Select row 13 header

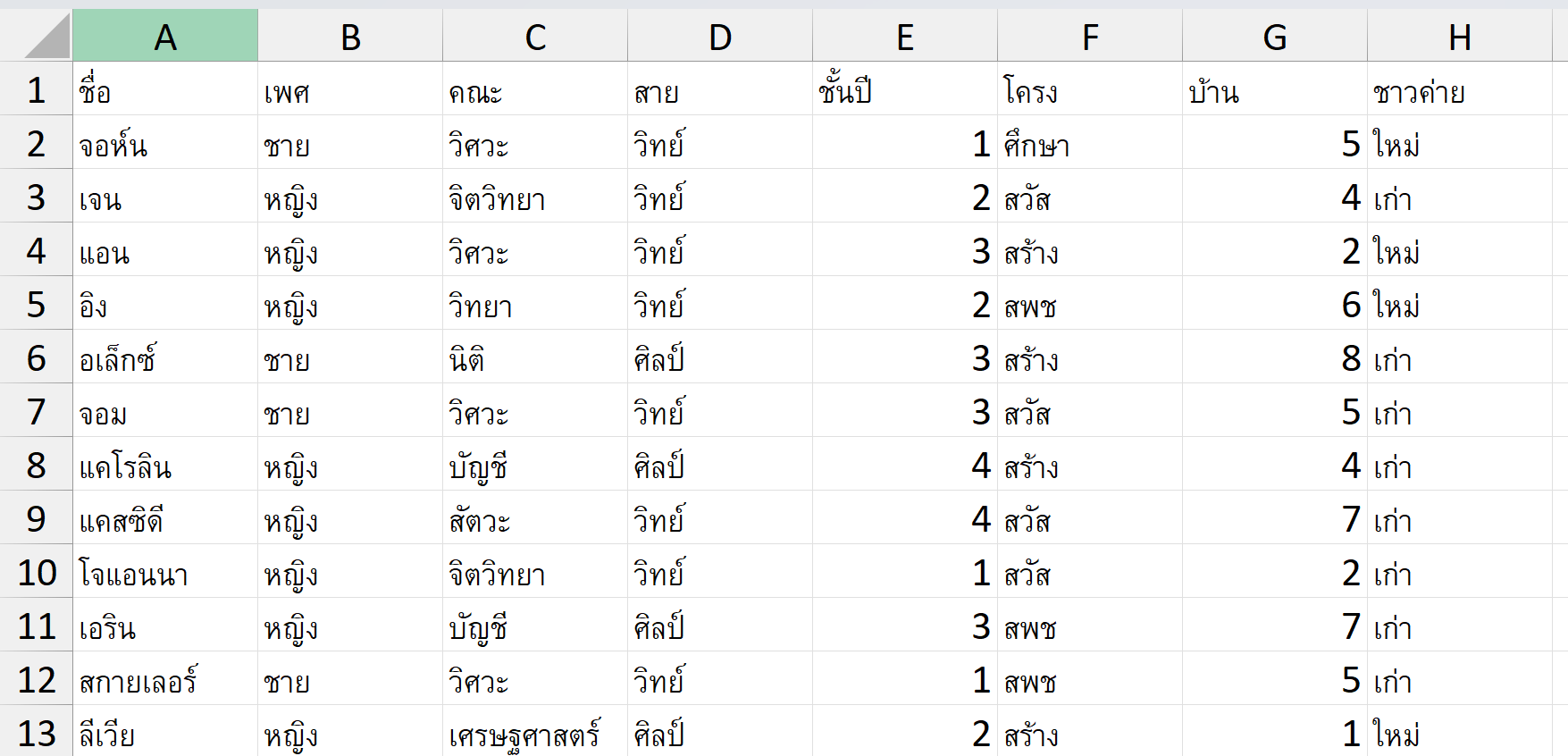(x=37, y=732)
